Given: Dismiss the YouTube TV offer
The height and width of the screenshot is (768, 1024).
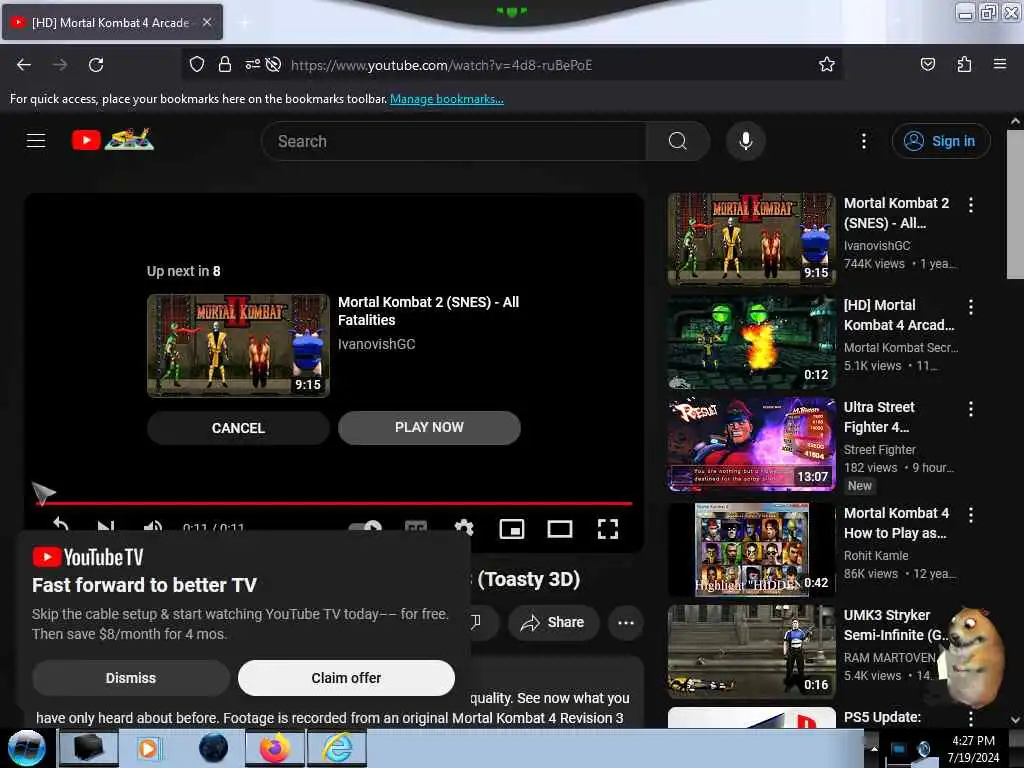Looking at the screenshot, I should [x=131, y=678].
